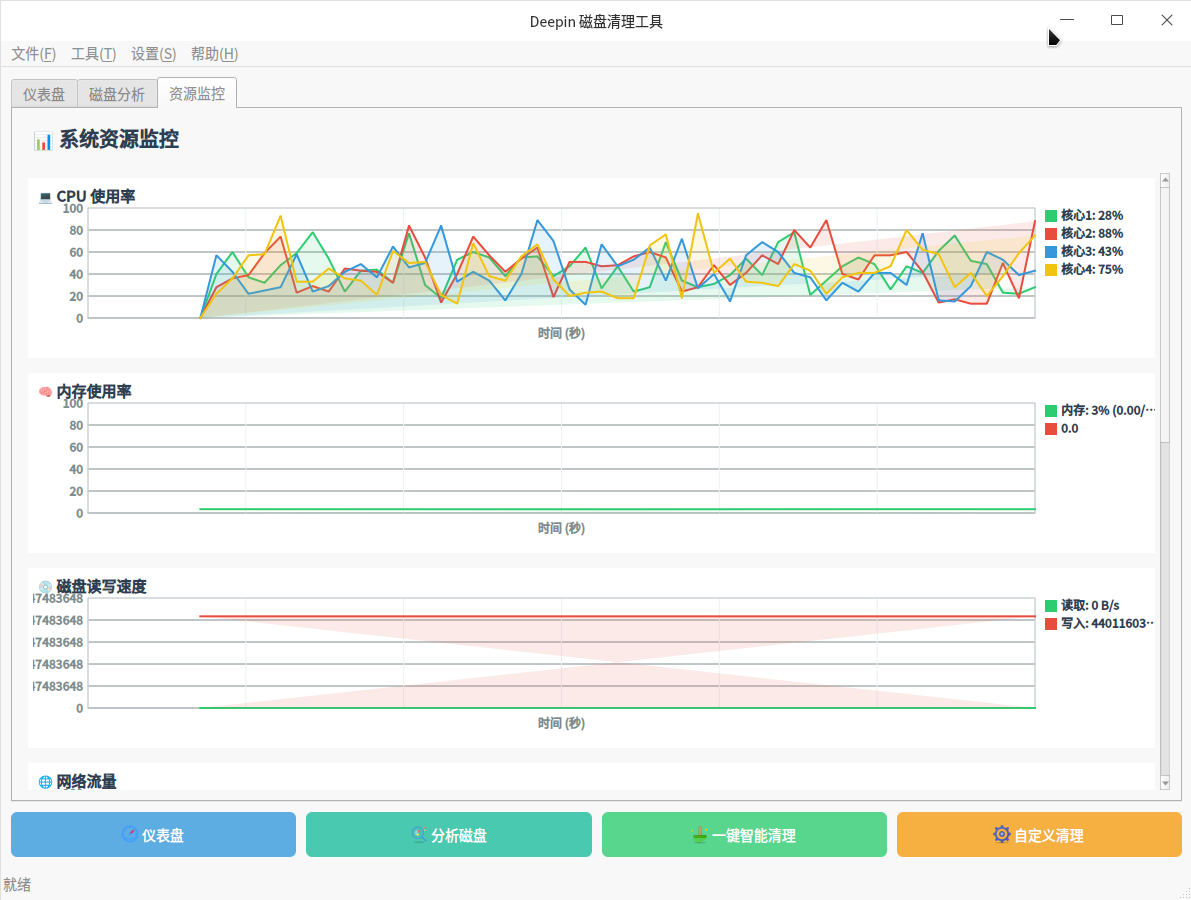Click the 读取: 0 B/s legend label

tap(1090, 606)
